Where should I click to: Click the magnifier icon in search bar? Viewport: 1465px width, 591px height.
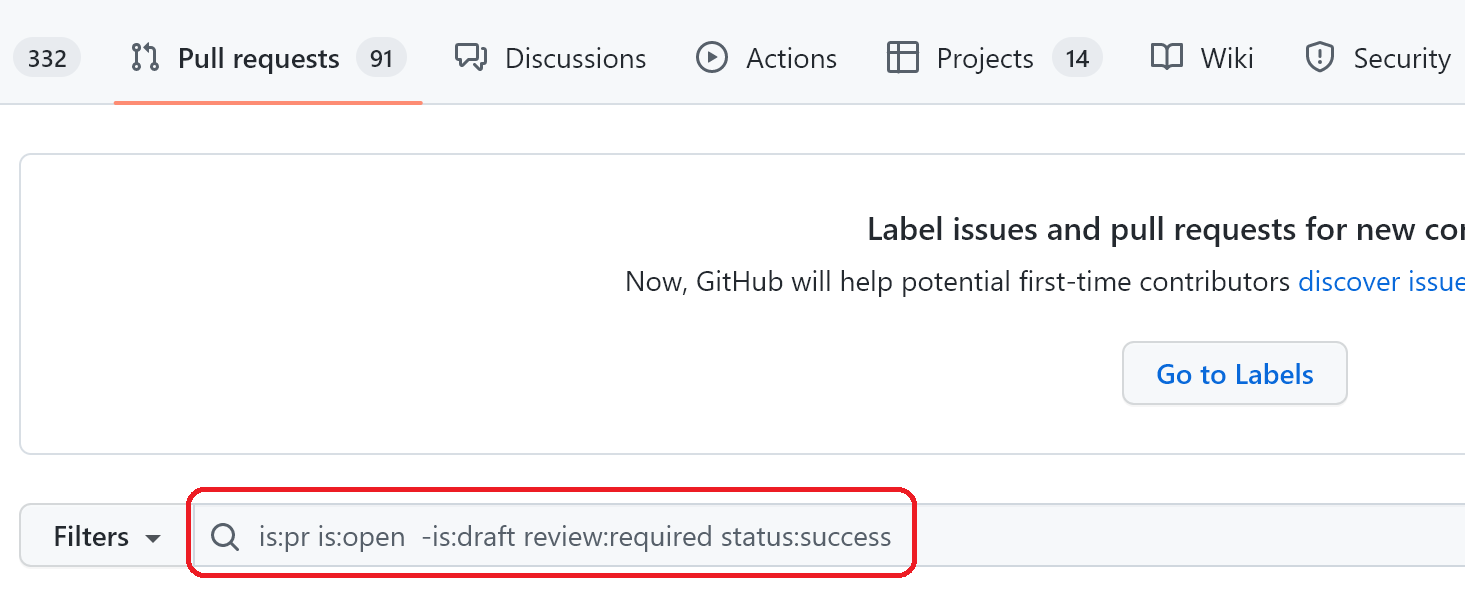point(227,538)
